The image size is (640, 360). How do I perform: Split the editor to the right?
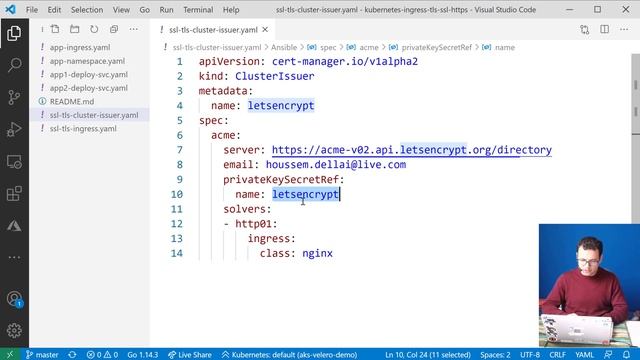[x=604, y=29]
